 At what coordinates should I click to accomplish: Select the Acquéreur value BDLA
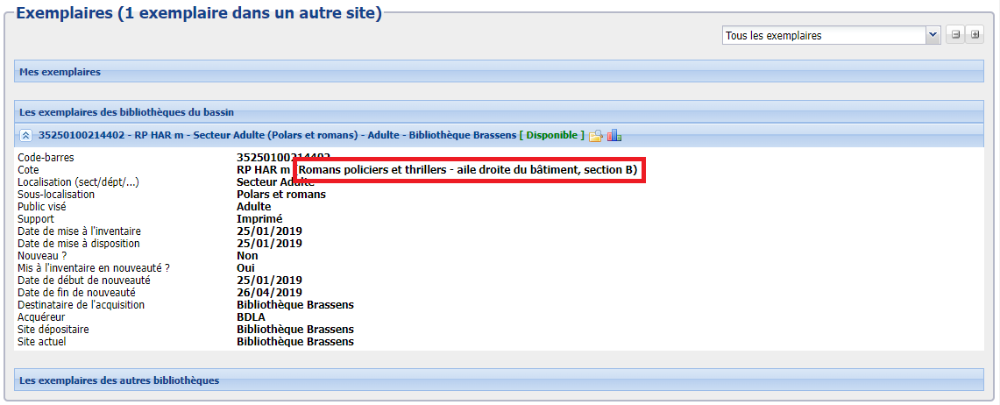point(251,317)
